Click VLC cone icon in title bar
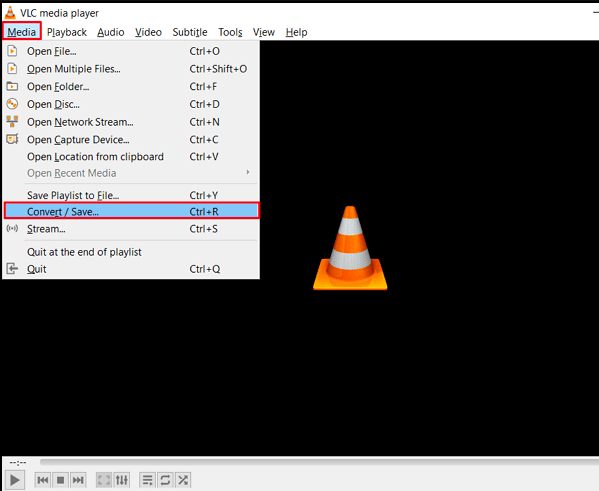Screen dimensions: 599x491 [10, 13]
